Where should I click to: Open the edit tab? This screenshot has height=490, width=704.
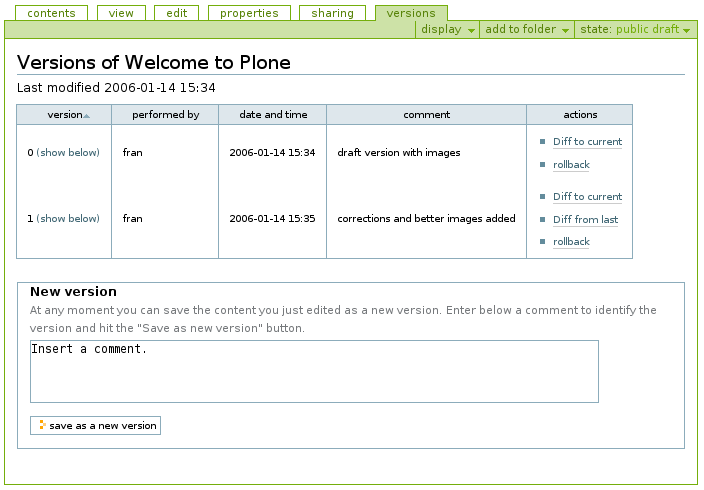click(x=176, y=13)
